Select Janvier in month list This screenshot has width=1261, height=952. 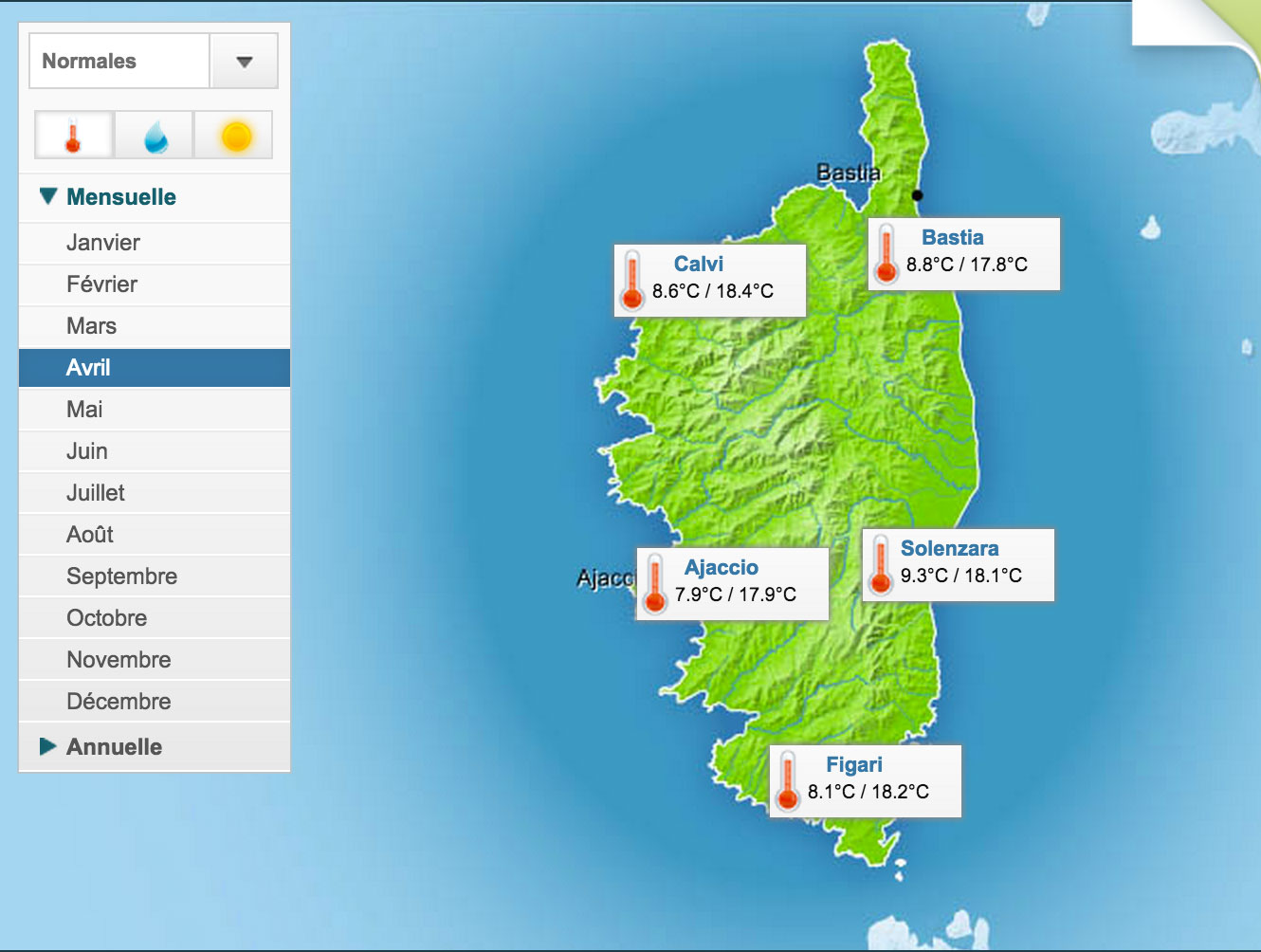pos(155,243)
